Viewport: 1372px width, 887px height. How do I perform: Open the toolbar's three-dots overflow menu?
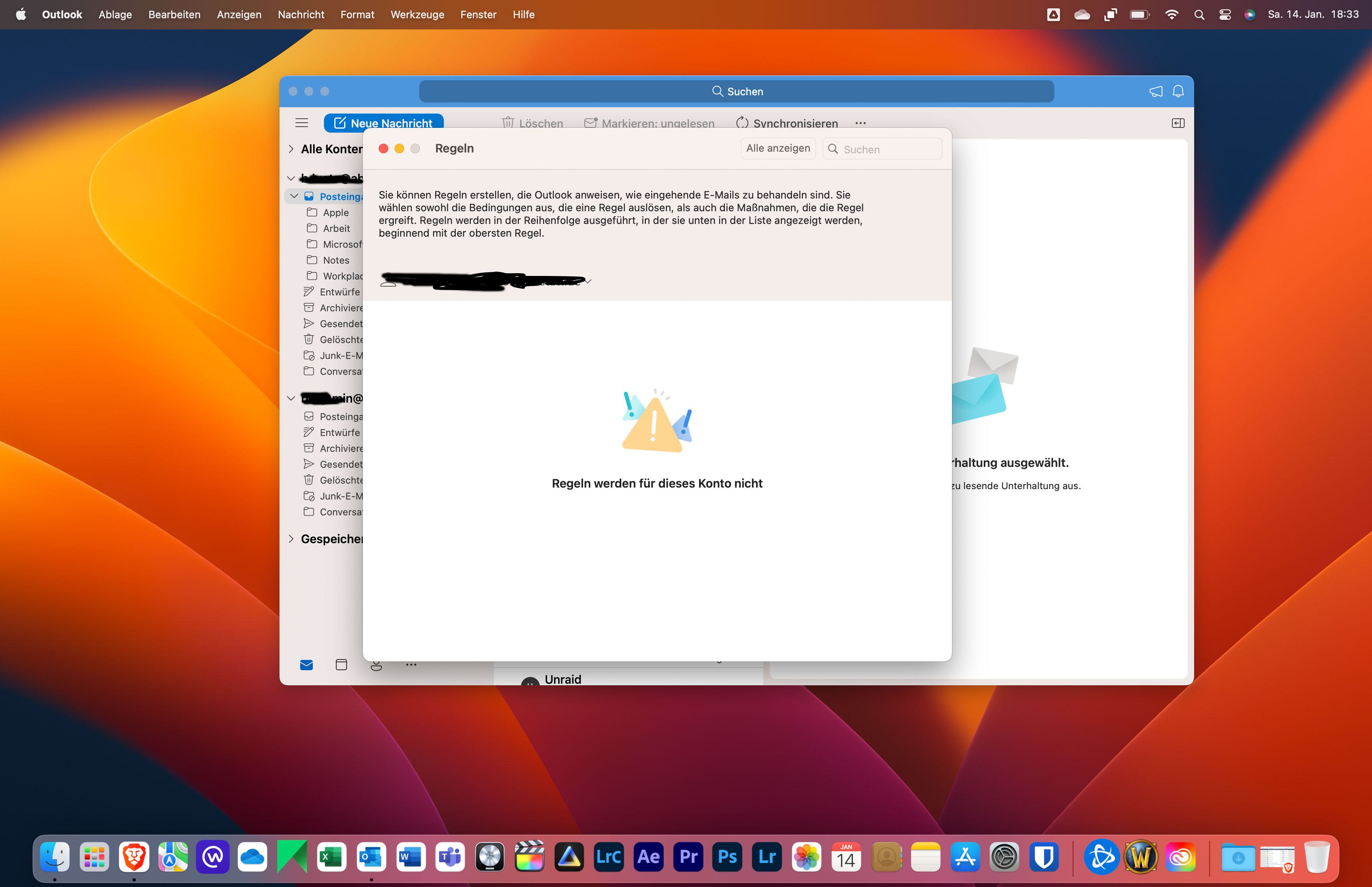(x=860, y=123)
